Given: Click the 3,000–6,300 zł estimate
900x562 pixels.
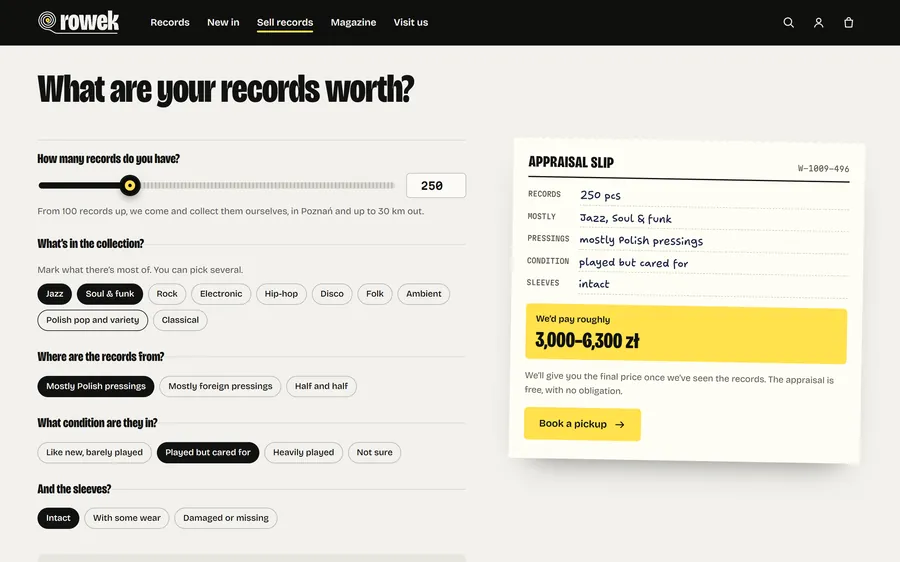Looking at the screenshot, I should [587, 340].
